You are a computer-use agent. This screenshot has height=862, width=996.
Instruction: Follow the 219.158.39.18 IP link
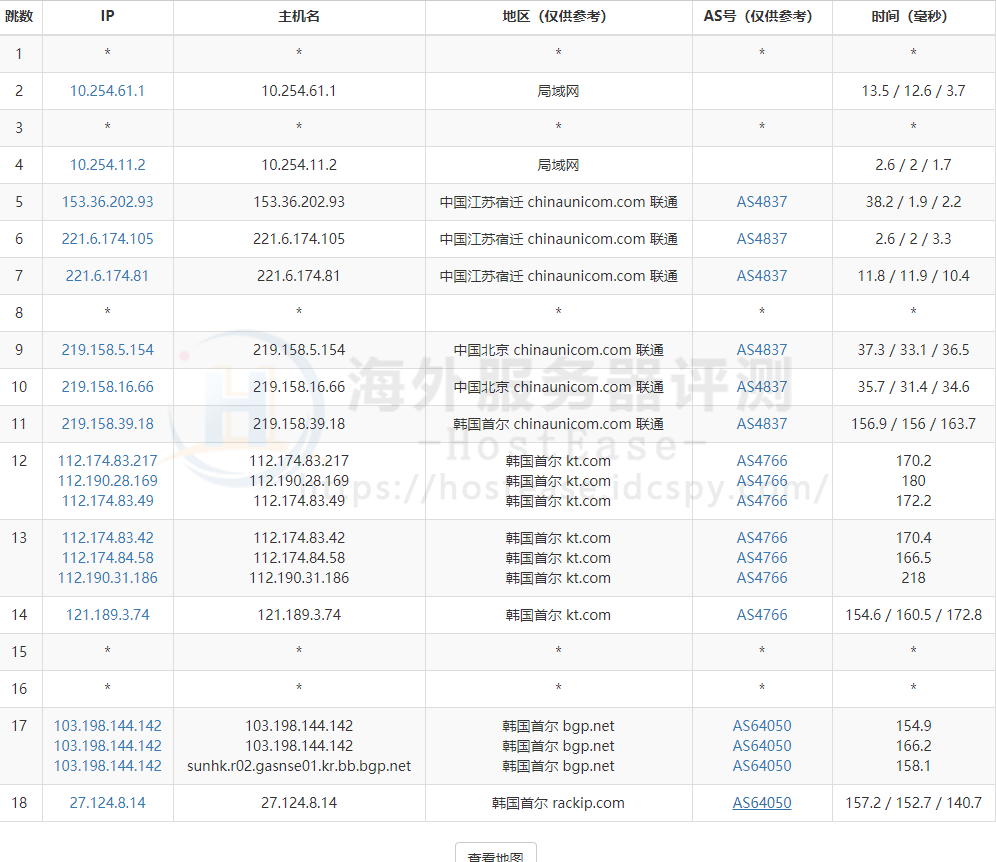click(107, 424)
